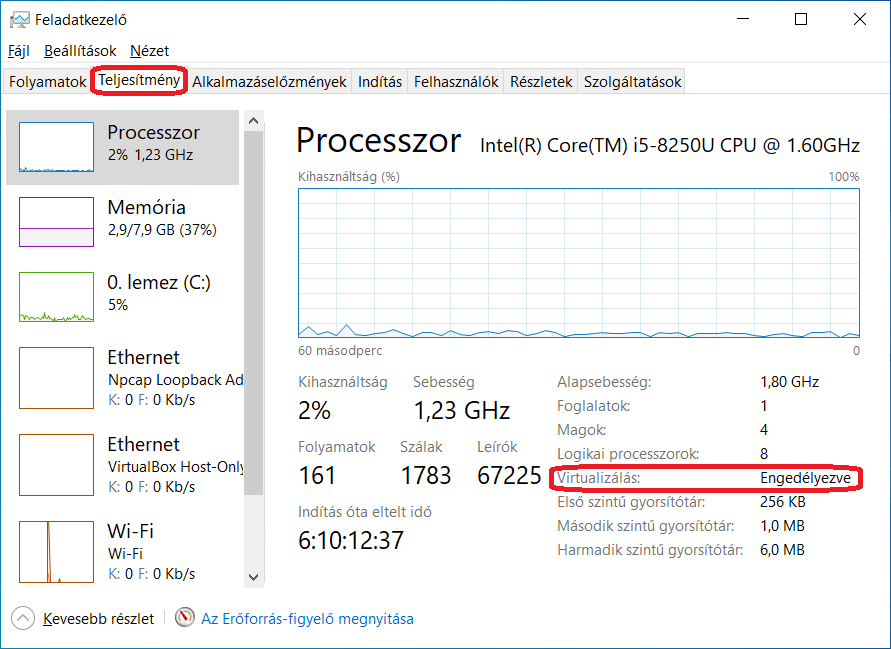The image size is (891, 649).
Task: Select the VirtualBox Host-Only Ethernet graph icon
Action: point(56,465)
